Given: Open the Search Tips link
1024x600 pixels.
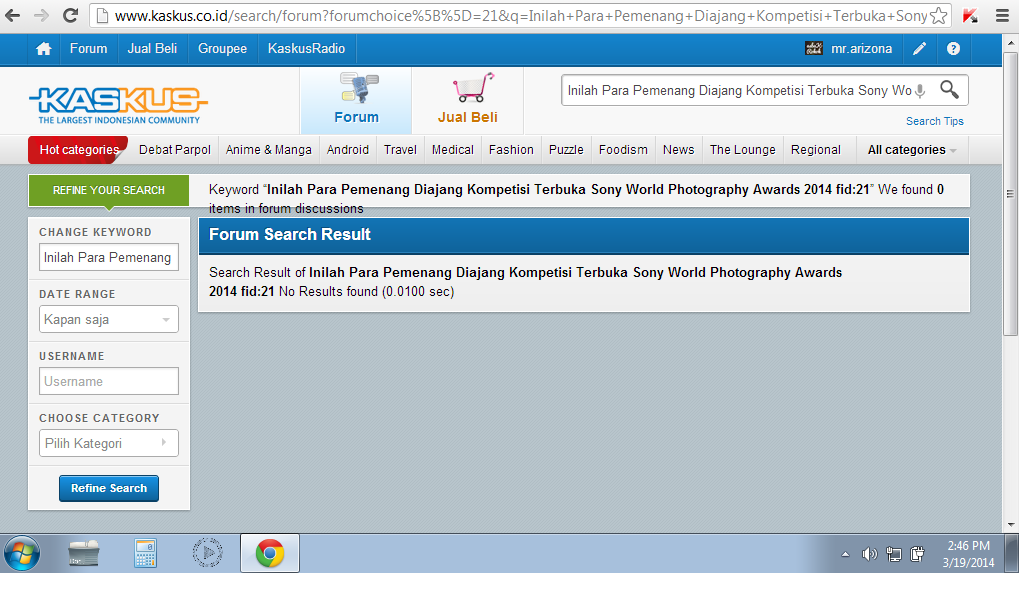Looking at the screenshot, I should pyautogui.click(x=935, y=121).
